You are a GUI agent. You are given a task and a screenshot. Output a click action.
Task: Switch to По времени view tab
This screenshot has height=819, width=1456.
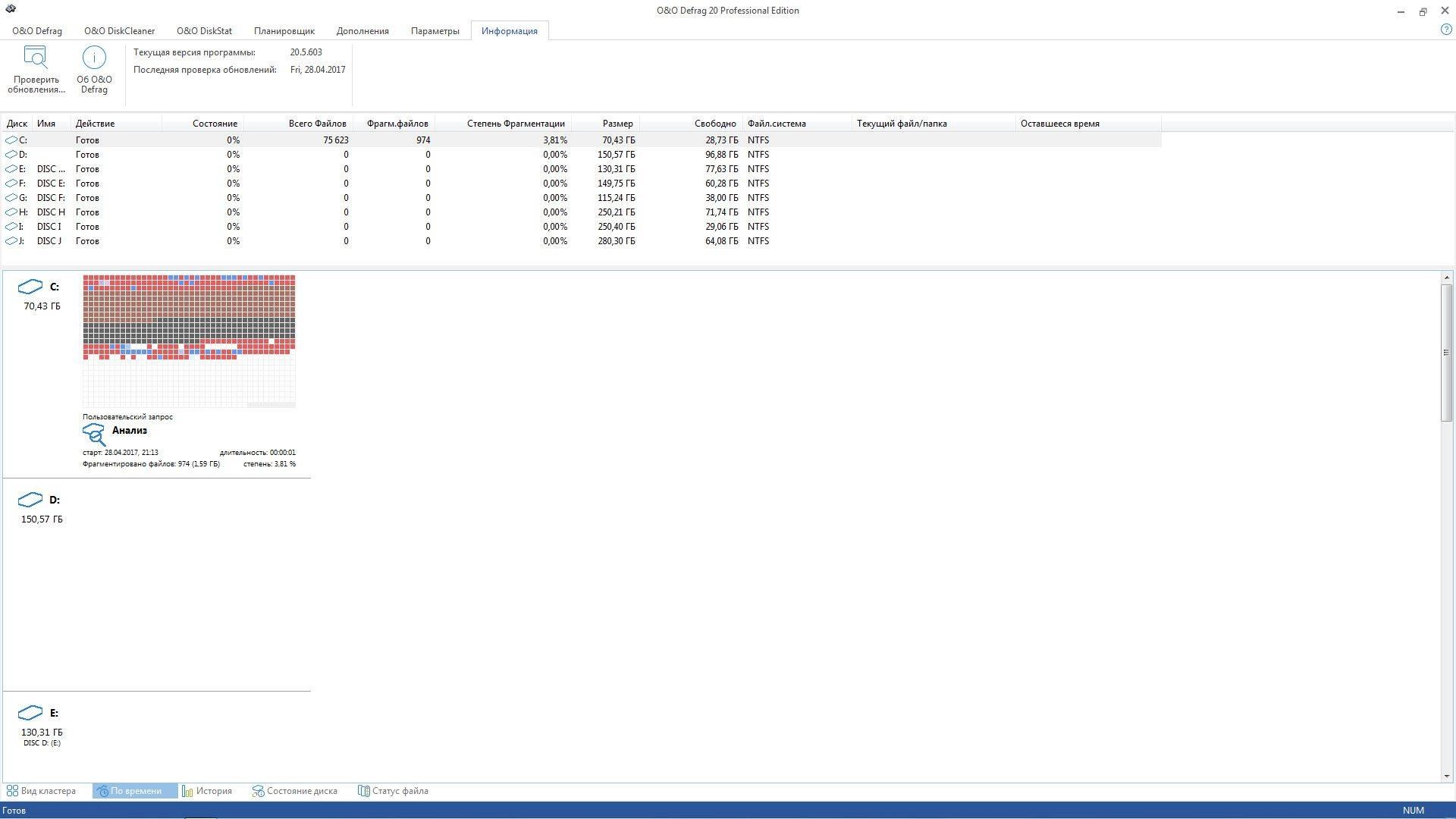(x=135, y=791)
